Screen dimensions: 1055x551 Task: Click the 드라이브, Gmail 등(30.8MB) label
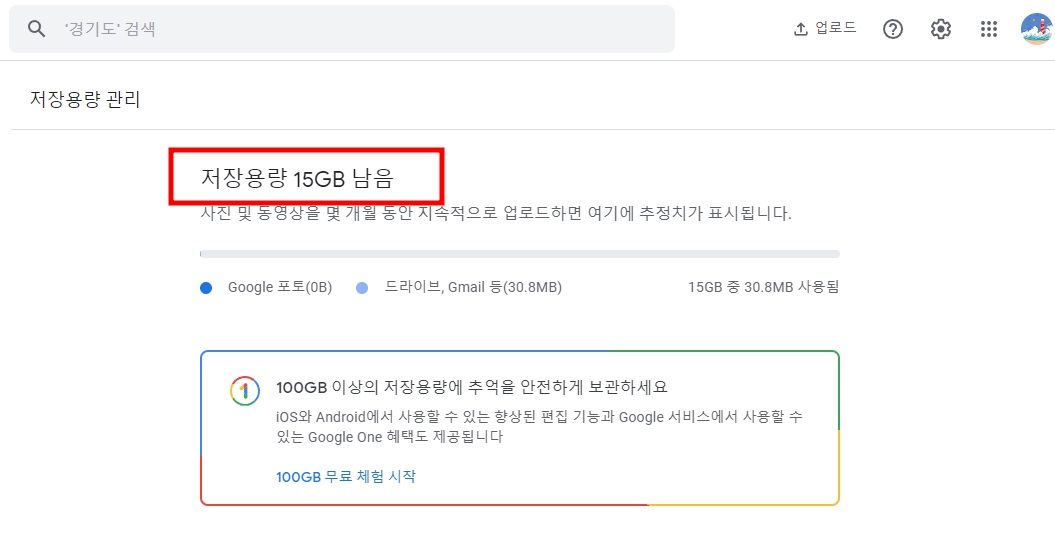473,287
